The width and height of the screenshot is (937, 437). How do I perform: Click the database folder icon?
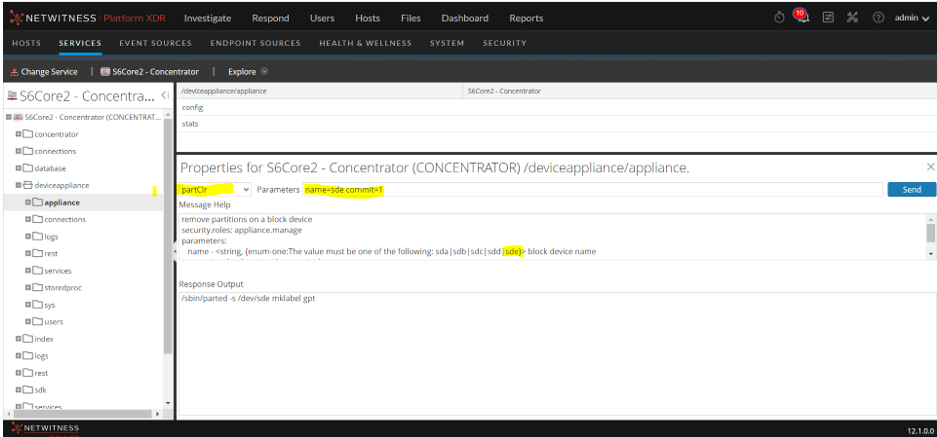[27, 168]
